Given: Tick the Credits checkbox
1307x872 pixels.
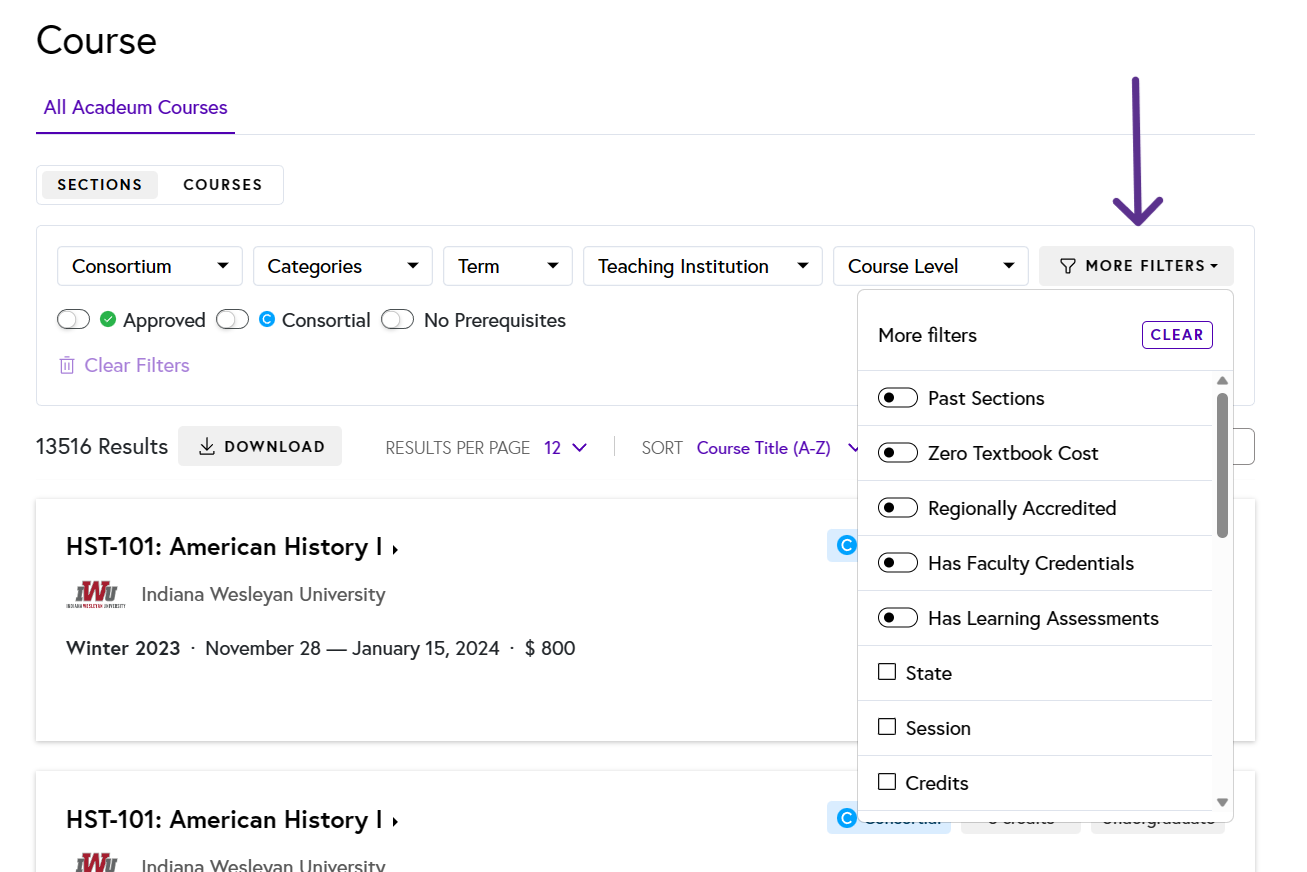Looking at the screenshot, I should coord(887,782).
